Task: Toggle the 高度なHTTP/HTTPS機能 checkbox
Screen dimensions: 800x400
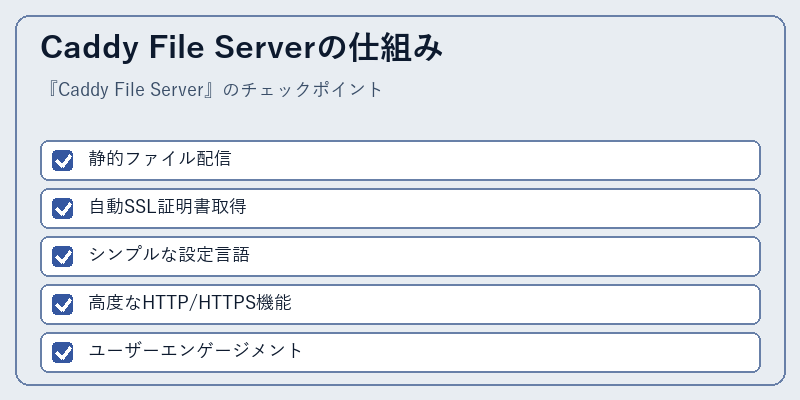Action: [63, 304]
